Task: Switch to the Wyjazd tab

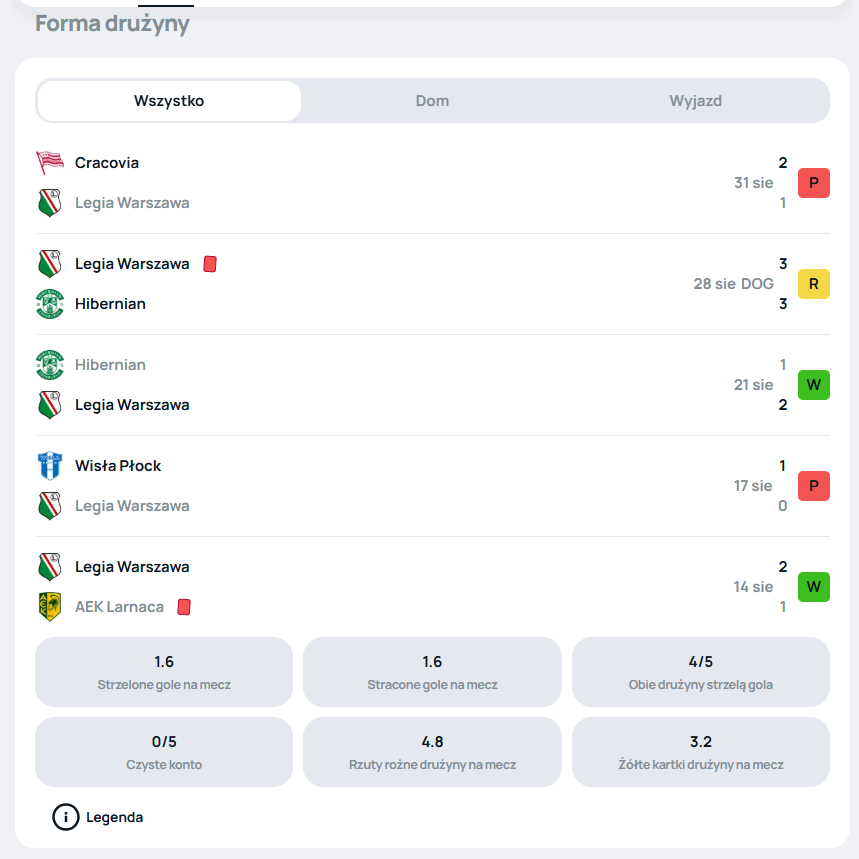Action: click(696, 101)
